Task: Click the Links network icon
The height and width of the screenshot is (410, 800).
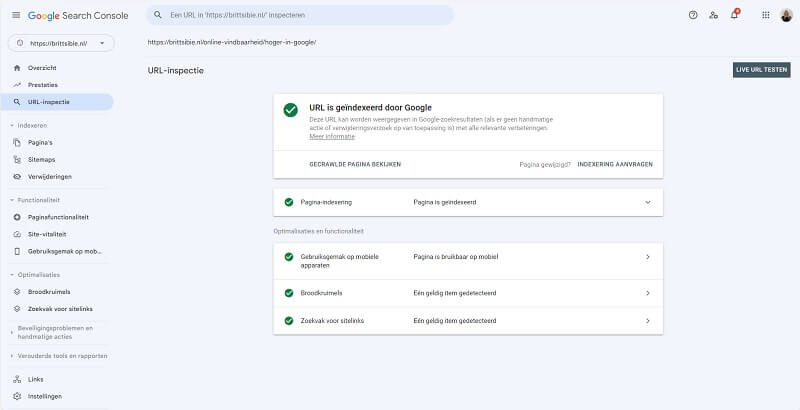Action: tap(17, 379)
